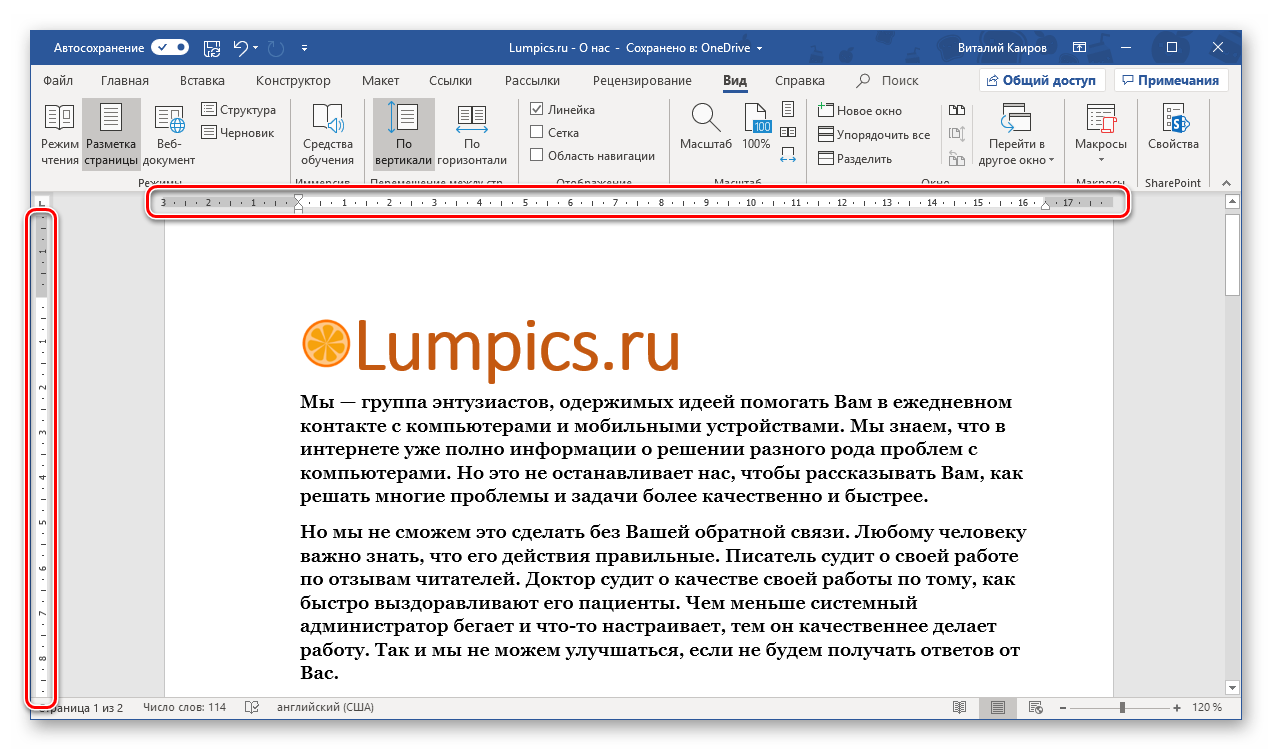The width and height of the screenshot is (1272, 750).
Task: Select Print Layout view (Разметка страницы)
Action: (x=111, y=134)
